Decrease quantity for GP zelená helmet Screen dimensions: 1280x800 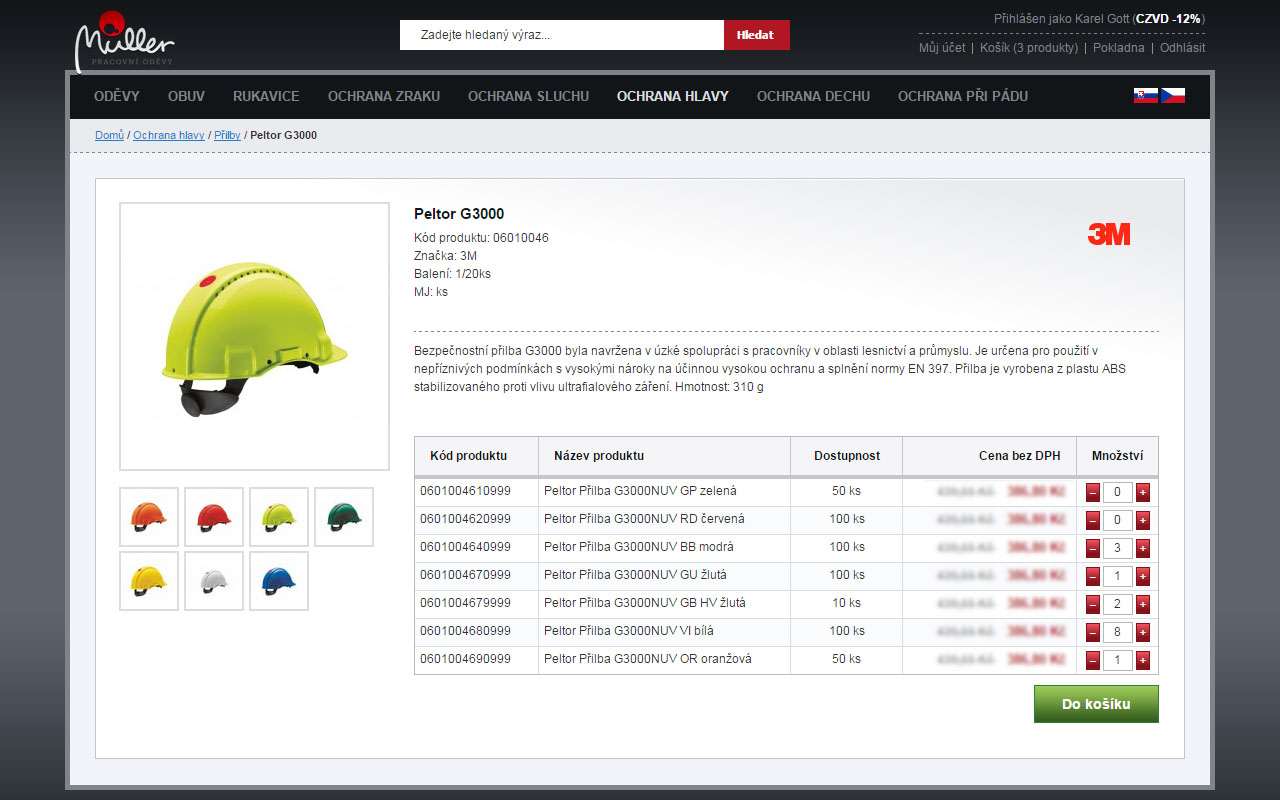pos(1093,492)
